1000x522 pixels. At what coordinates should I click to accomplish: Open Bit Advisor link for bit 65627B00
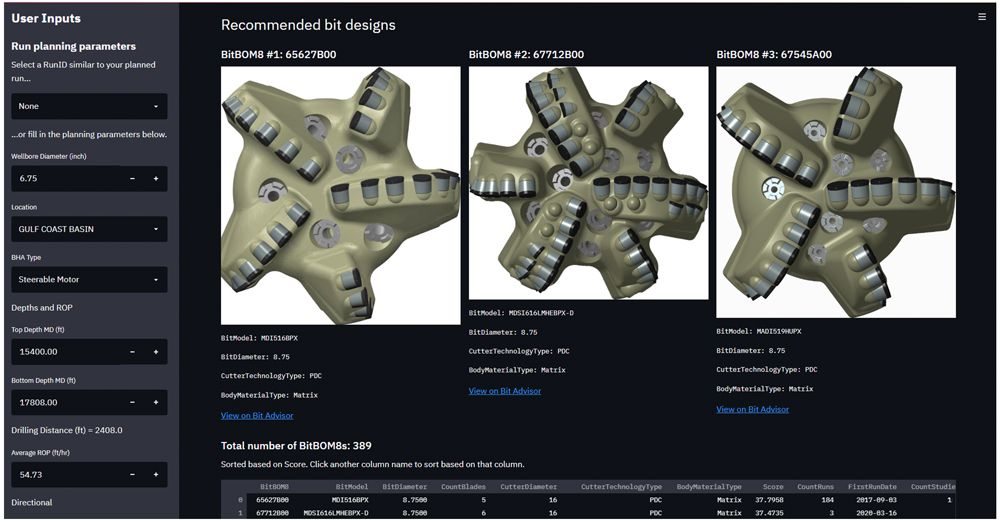pyautogui.click(x=257, y=415)
